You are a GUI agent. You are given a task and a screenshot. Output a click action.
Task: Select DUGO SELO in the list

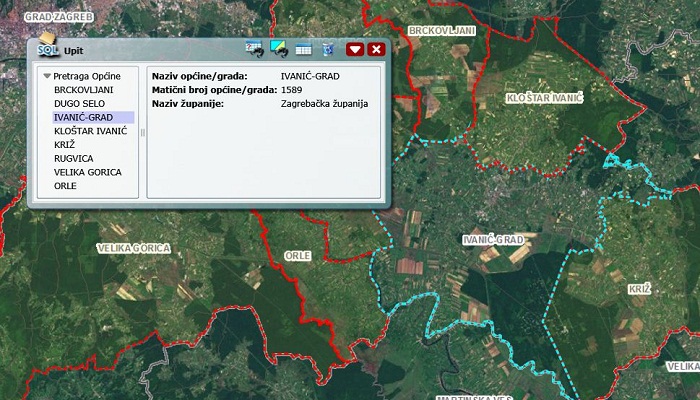[x=79, y=103]
